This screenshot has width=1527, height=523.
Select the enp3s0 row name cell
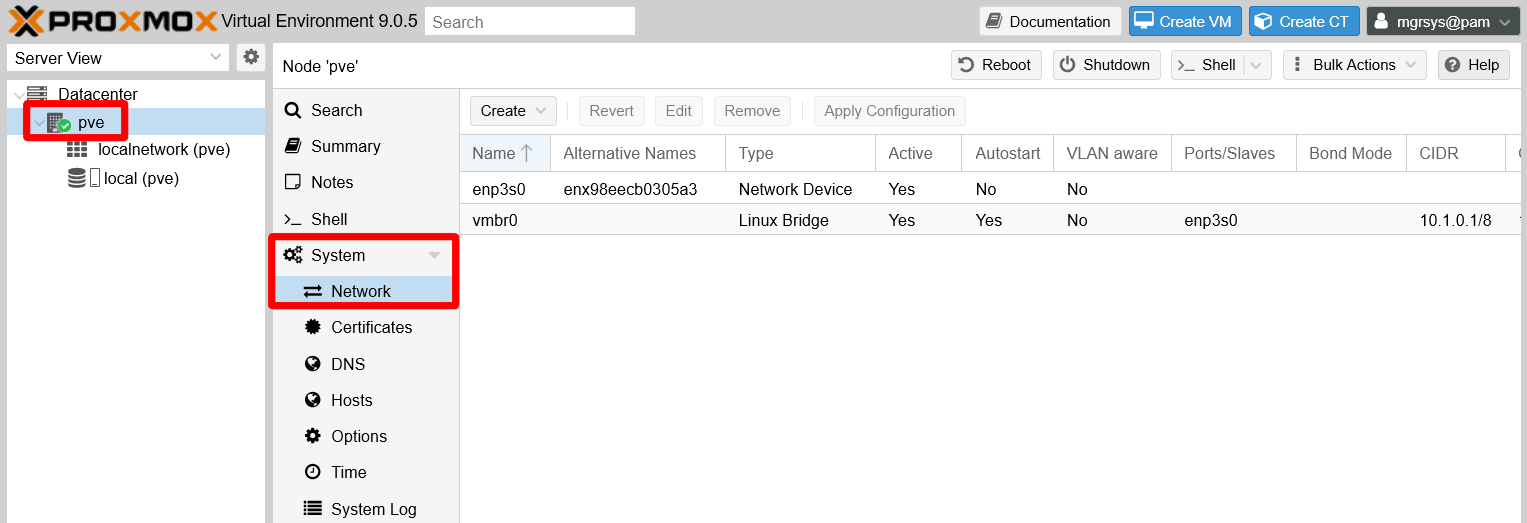click(499, 189)
